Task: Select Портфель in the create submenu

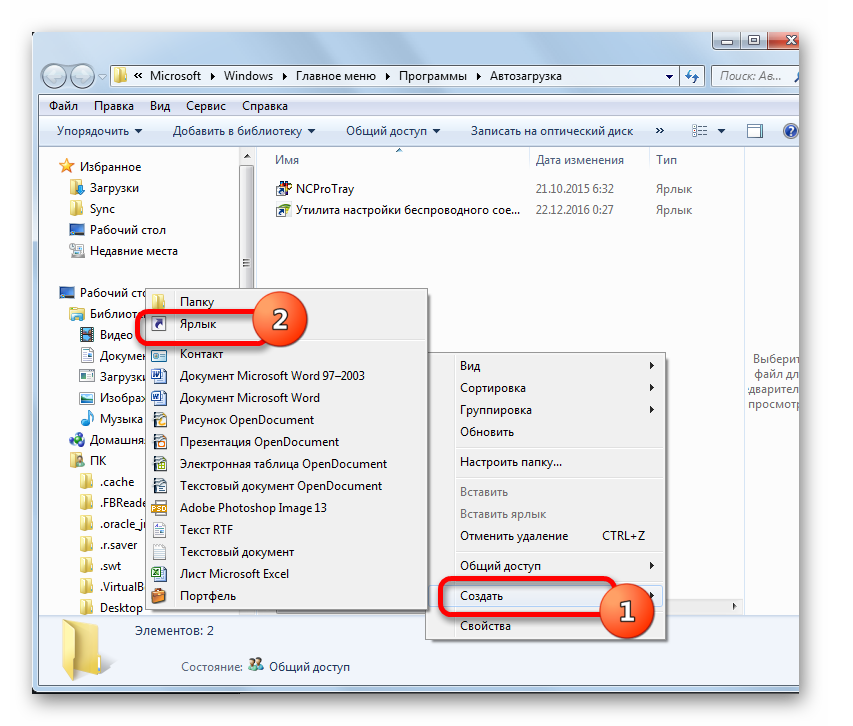Action: 207,596
